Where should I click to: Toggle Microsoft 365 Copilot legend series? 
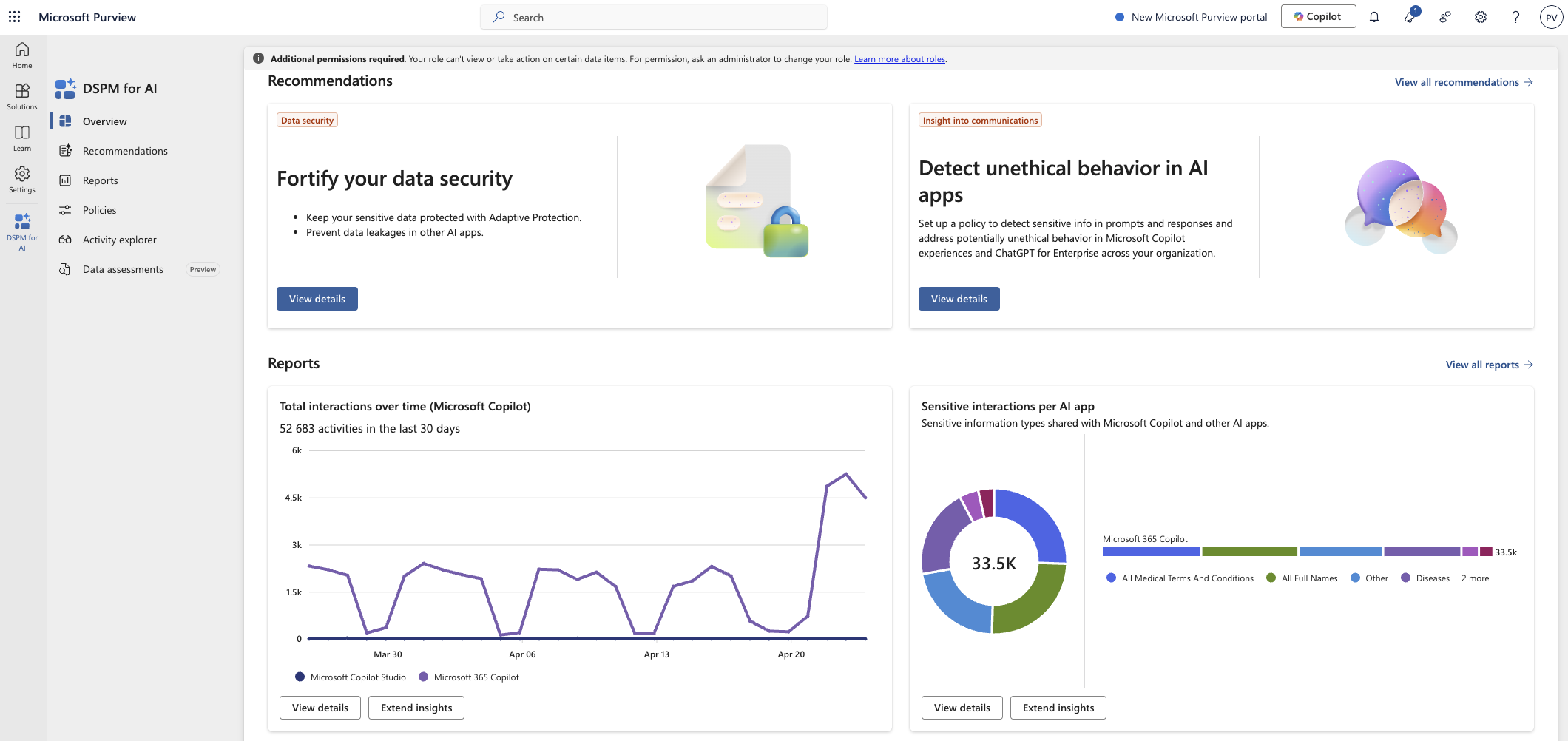pos(469,677)
